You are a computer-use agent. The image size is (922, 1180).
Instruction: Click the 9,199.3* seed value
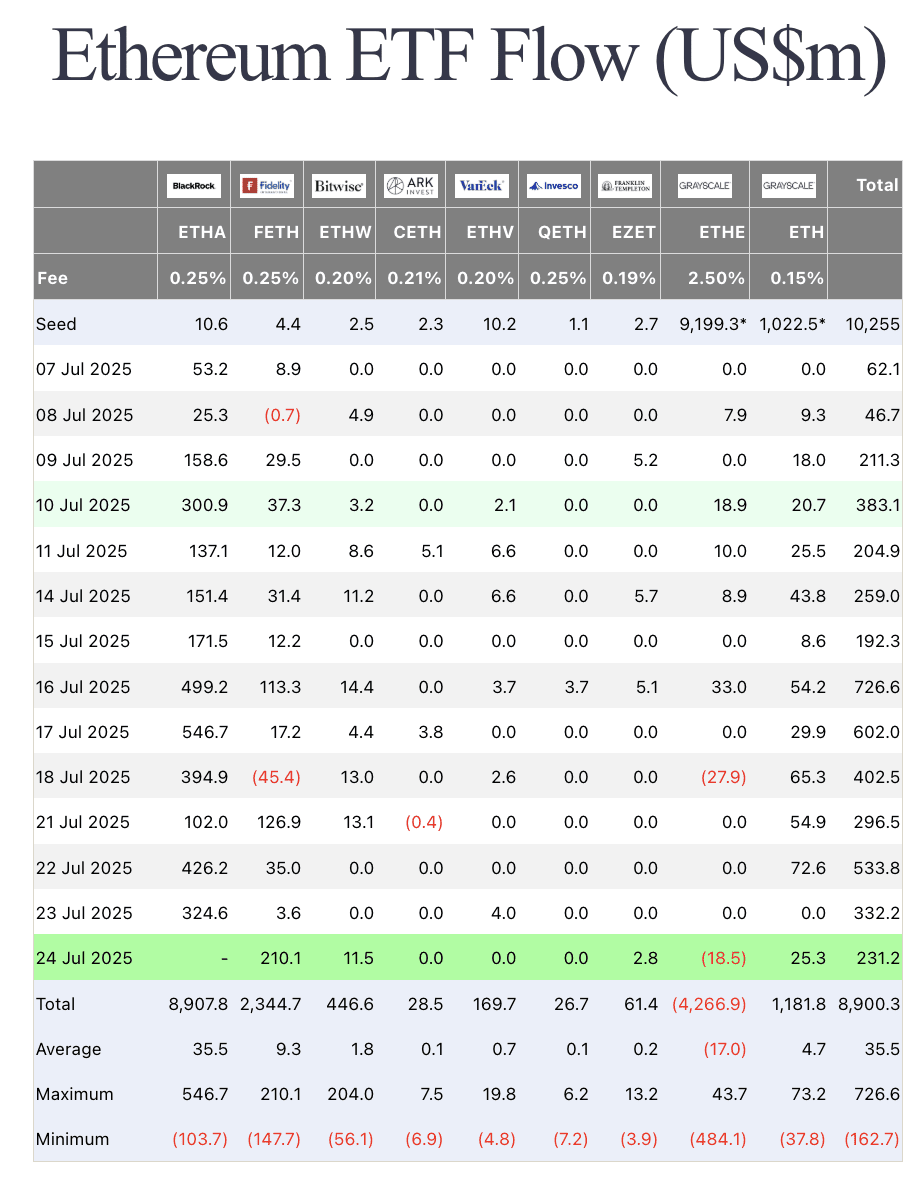pos(713,324)
